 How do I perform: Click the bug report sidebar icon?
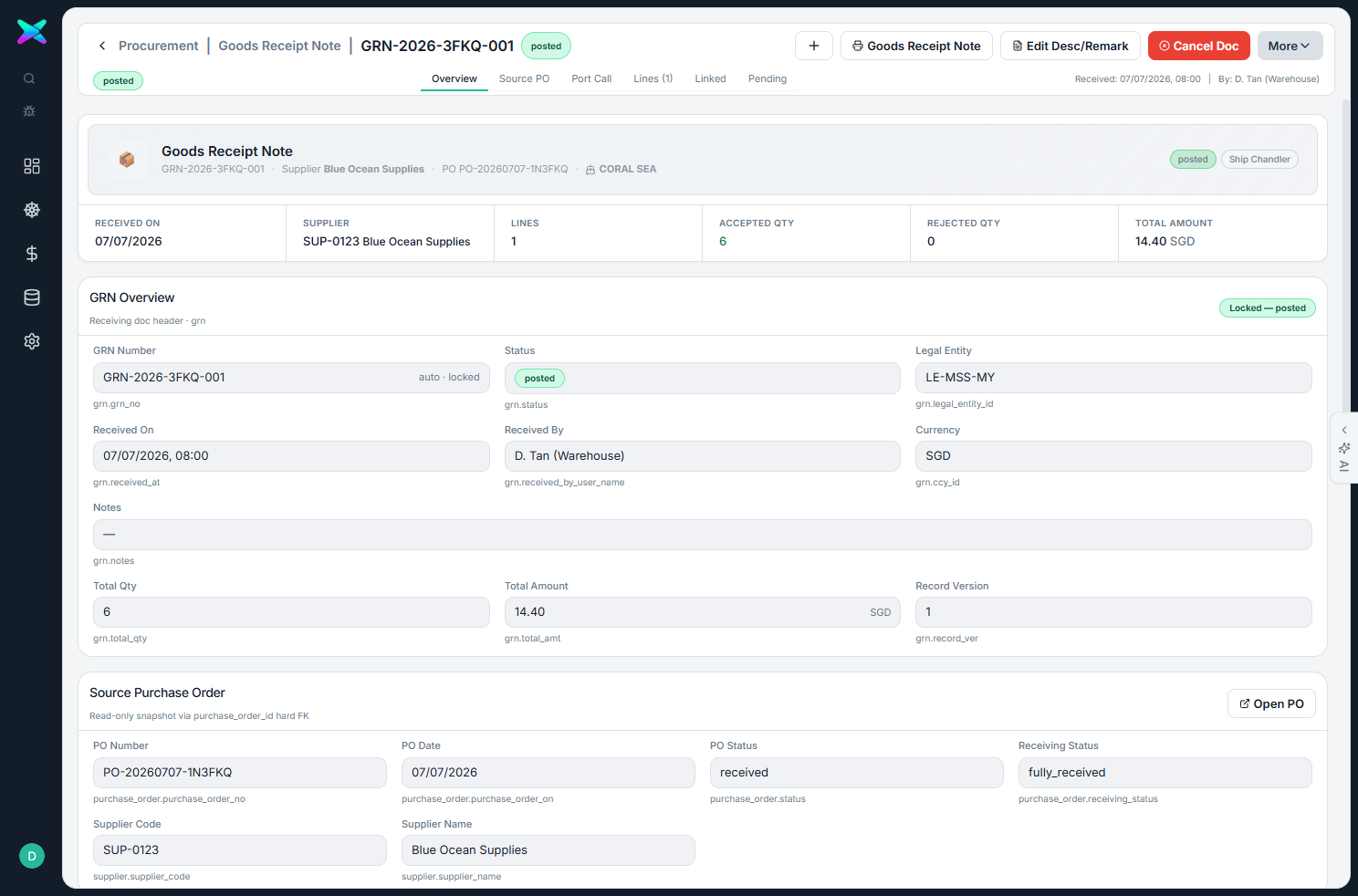click(29, 111)
